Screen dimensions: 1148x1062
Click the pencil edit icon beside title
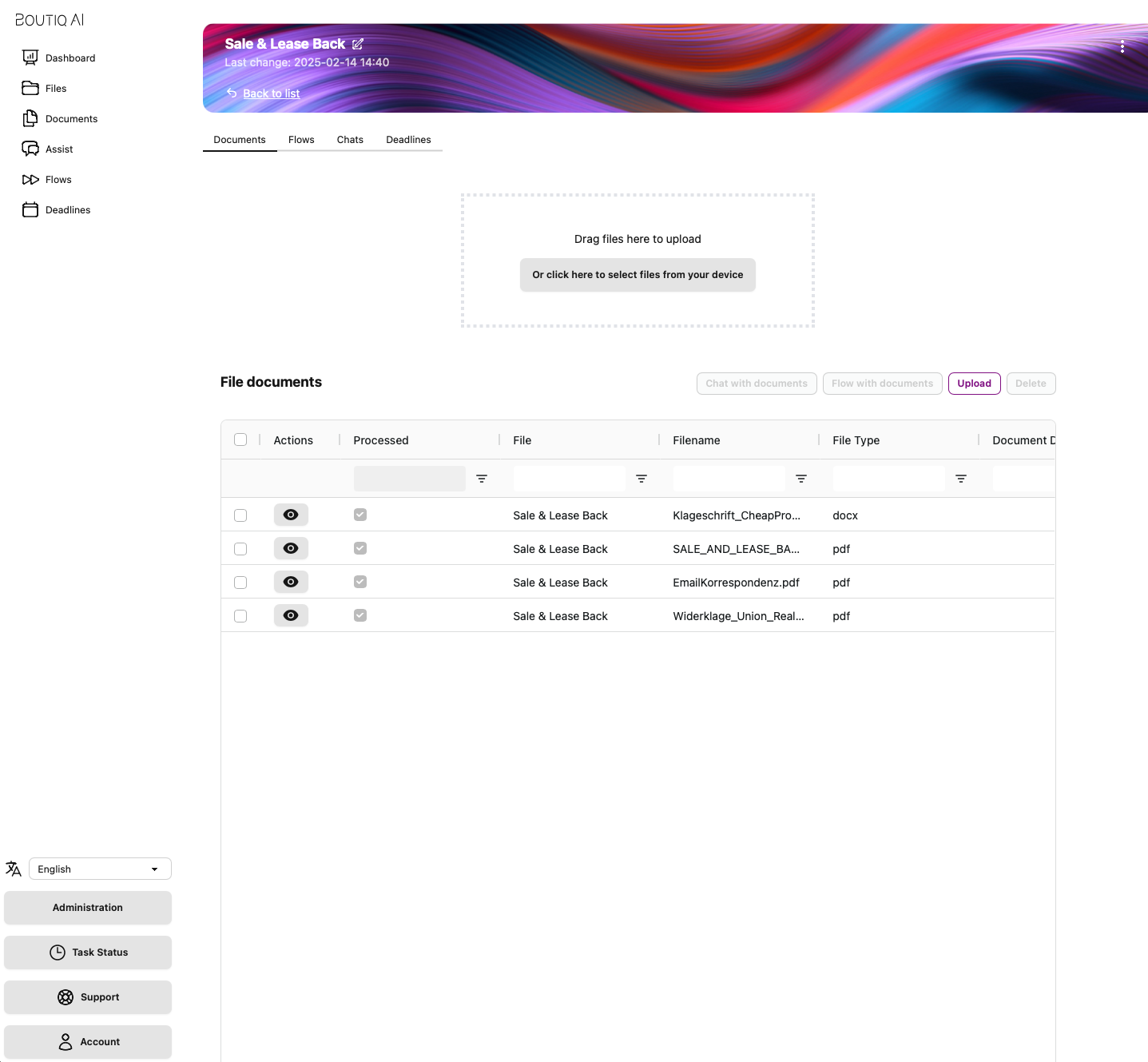(x=358, y=44)
